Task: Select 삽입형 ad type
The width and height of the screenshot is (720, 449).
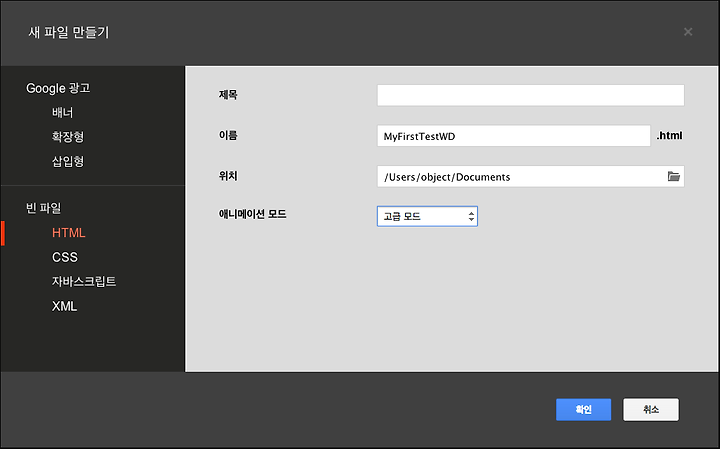Action: coord(68,161)
